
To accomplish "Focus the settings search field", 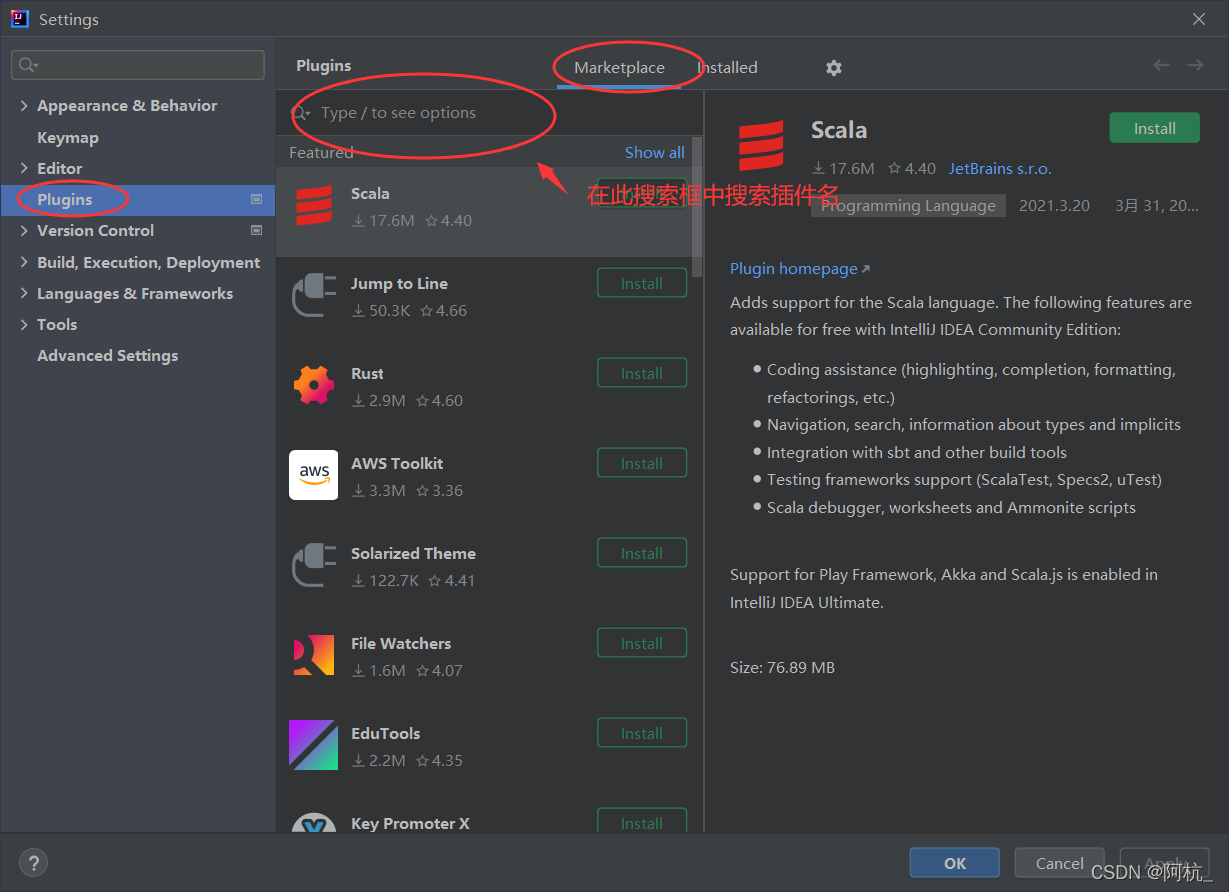I will point(138,65).
